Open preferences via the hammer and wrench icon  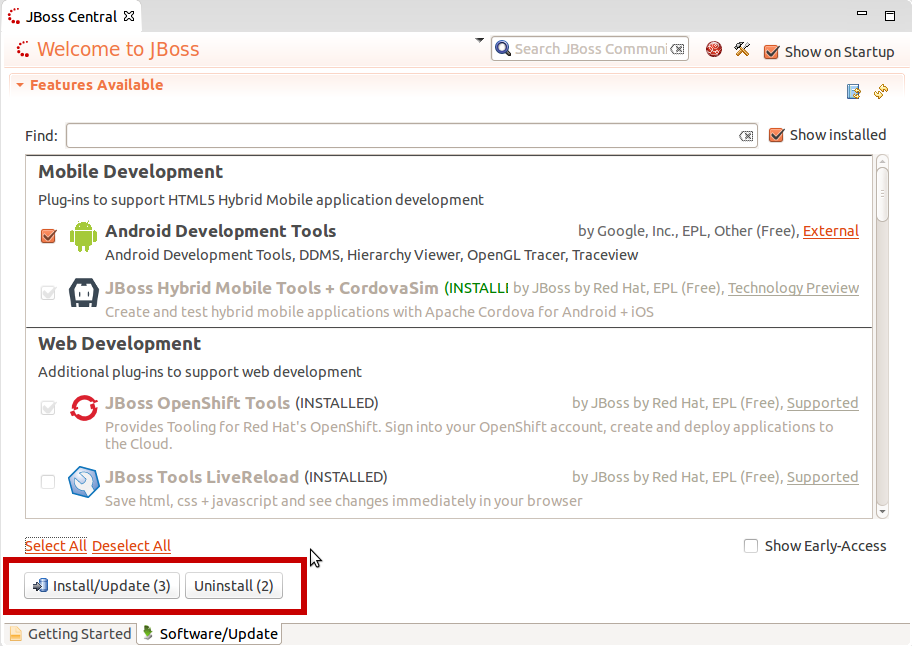742,49
